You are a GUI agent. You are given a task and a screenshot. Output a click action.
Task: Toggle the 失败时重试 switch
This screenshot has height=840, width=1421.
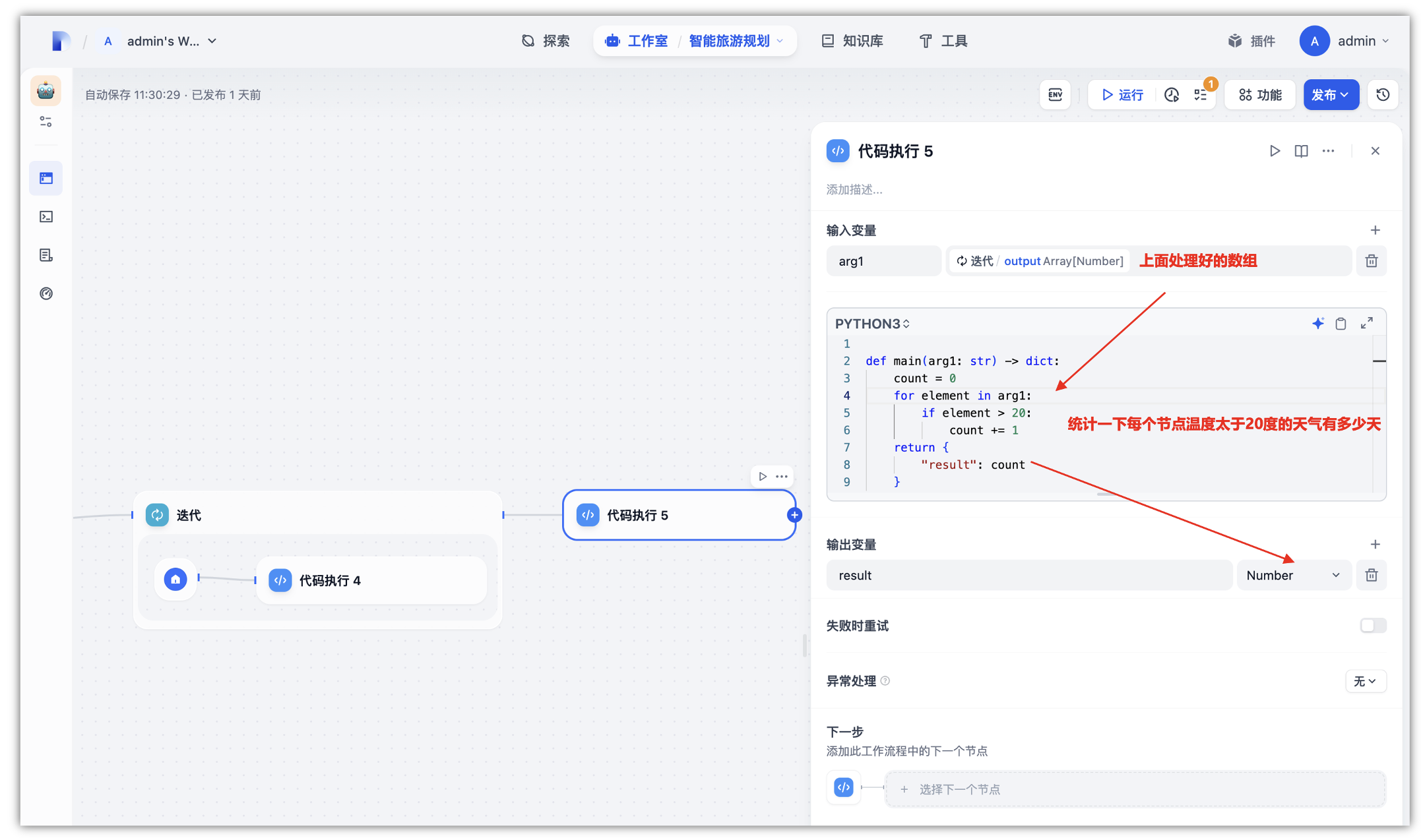tap(1373, 625)
